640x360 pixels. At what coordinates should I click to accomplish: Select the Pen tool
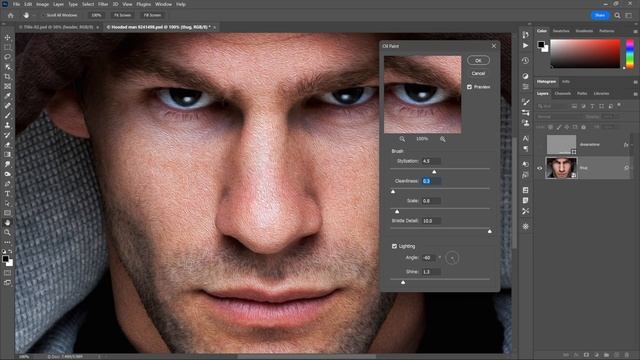point(7,184)
